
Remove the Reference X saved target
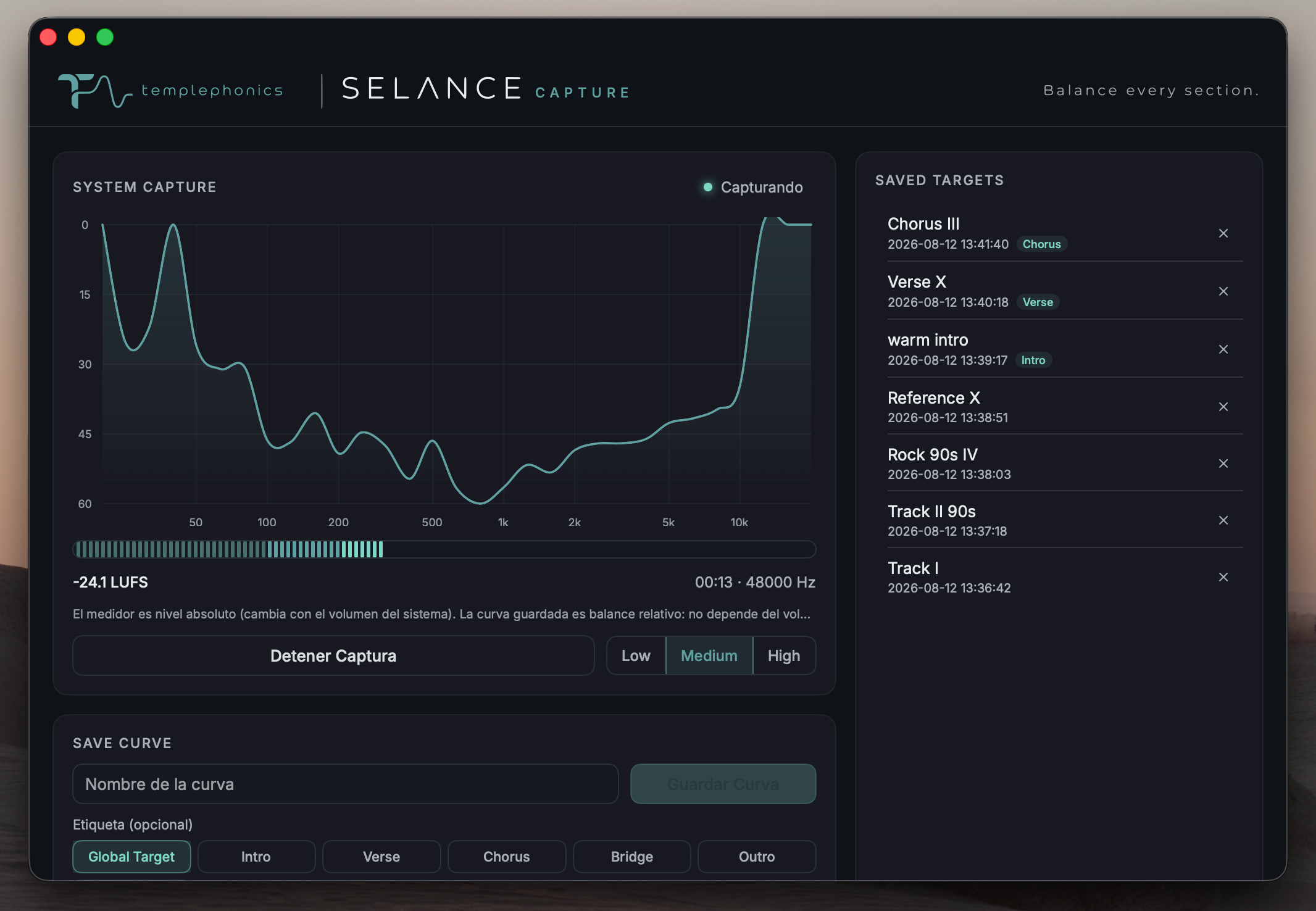click(x=1223, y=407)
